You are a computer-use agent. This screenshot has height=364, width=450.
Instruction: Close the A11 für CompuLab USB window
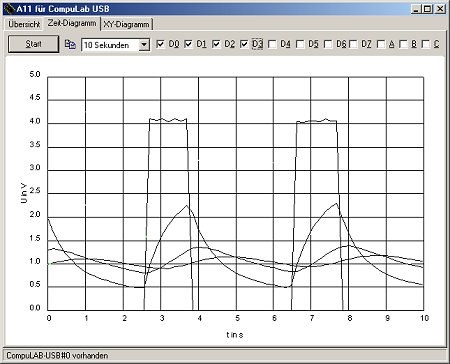(440, 9)
